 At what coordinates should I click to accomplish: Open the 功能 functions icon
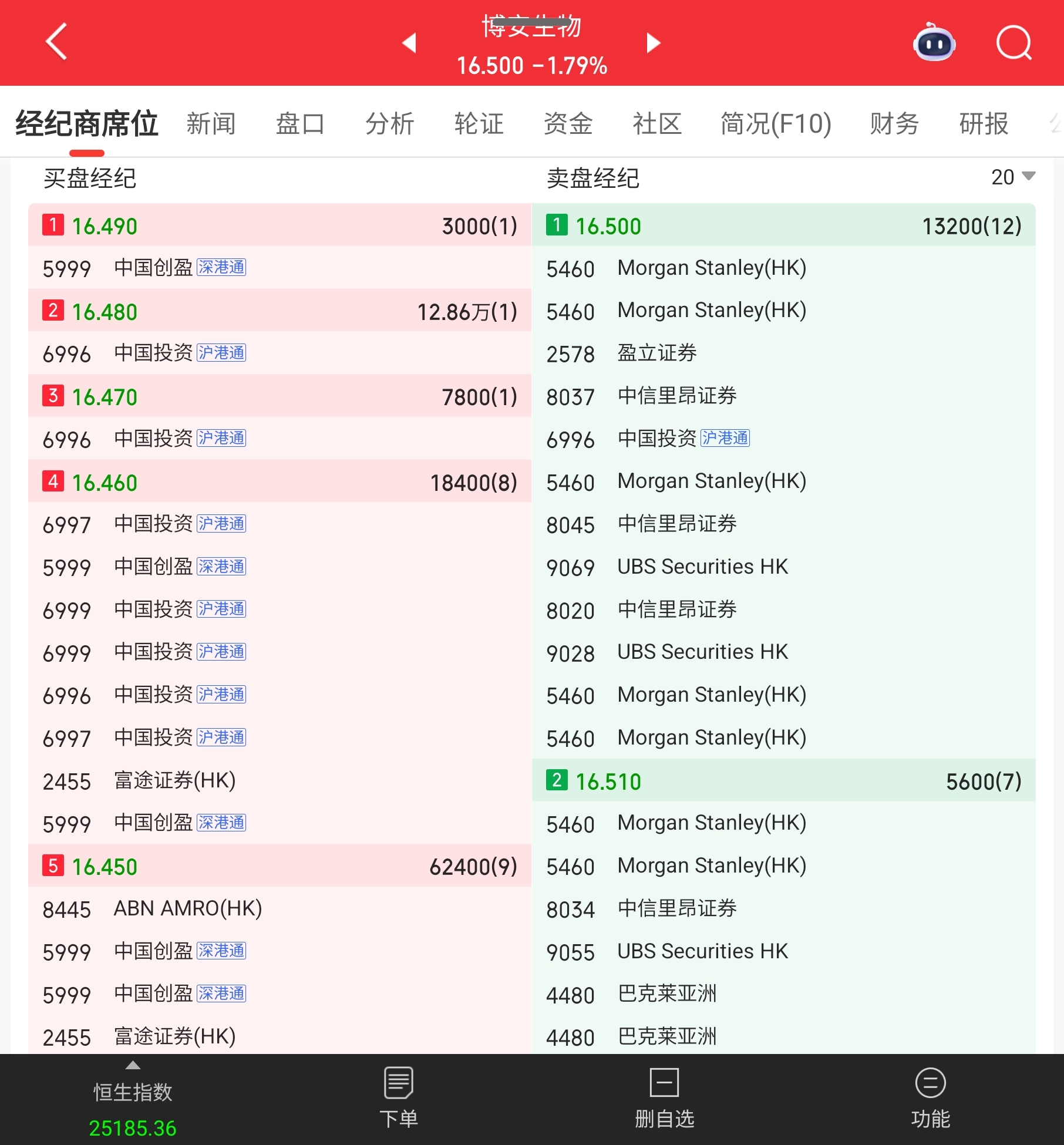pyautogui.click(x=930, y=1083)
